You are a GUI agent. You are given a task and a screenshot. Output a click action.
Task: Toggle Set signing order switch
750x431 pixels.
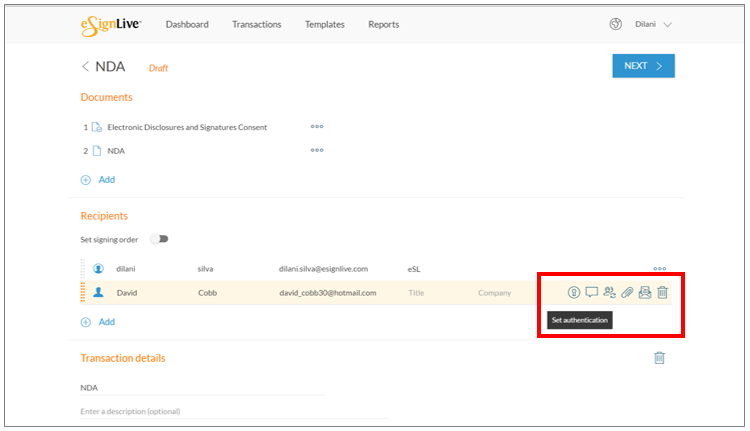[x=160, y=239]
